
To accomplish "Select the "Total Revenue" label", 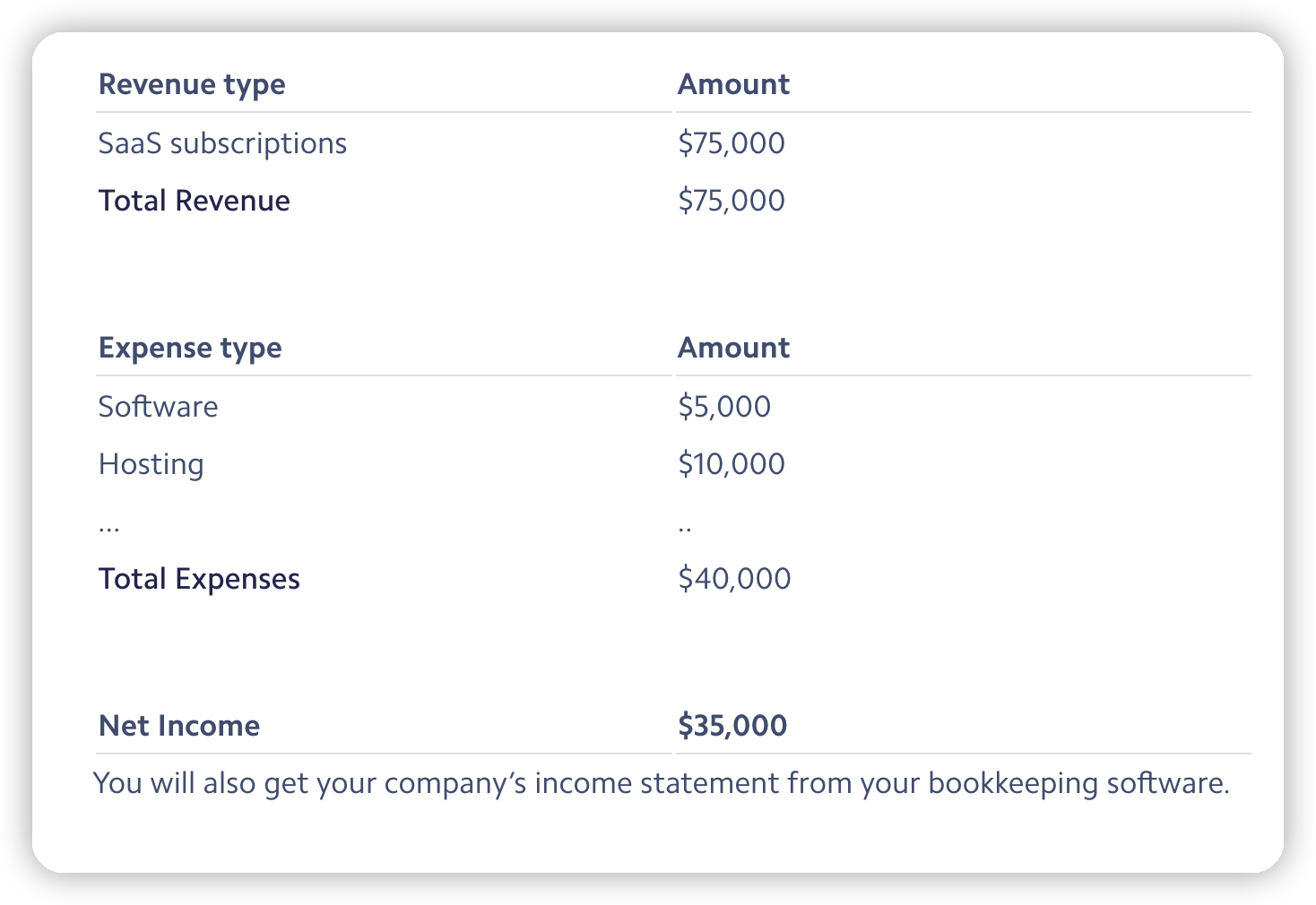I will (x=194, y=202).
